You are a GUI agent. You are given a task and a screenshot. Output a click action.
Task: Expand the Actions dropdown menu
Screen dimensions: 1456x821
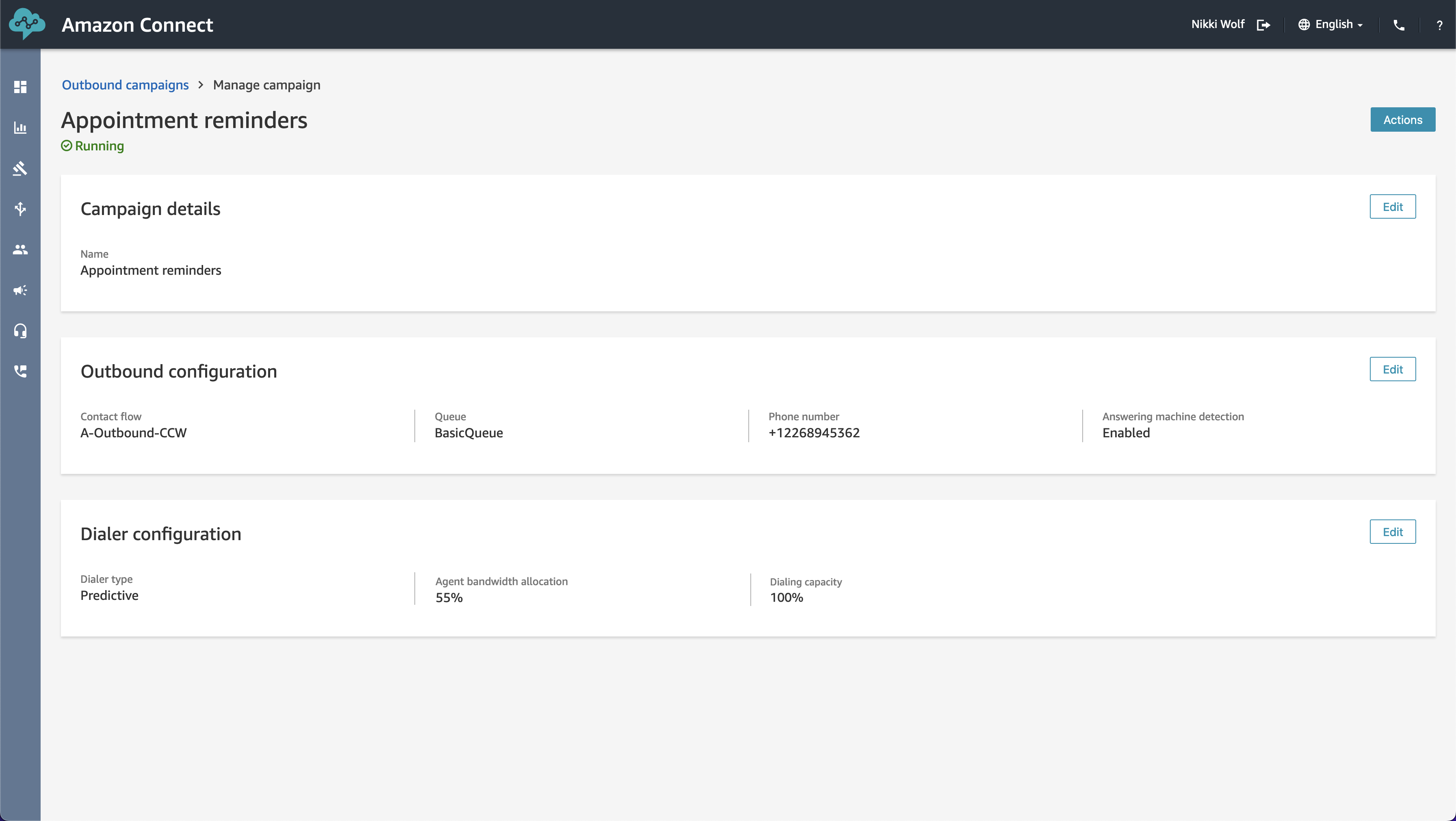(1402, 120)
